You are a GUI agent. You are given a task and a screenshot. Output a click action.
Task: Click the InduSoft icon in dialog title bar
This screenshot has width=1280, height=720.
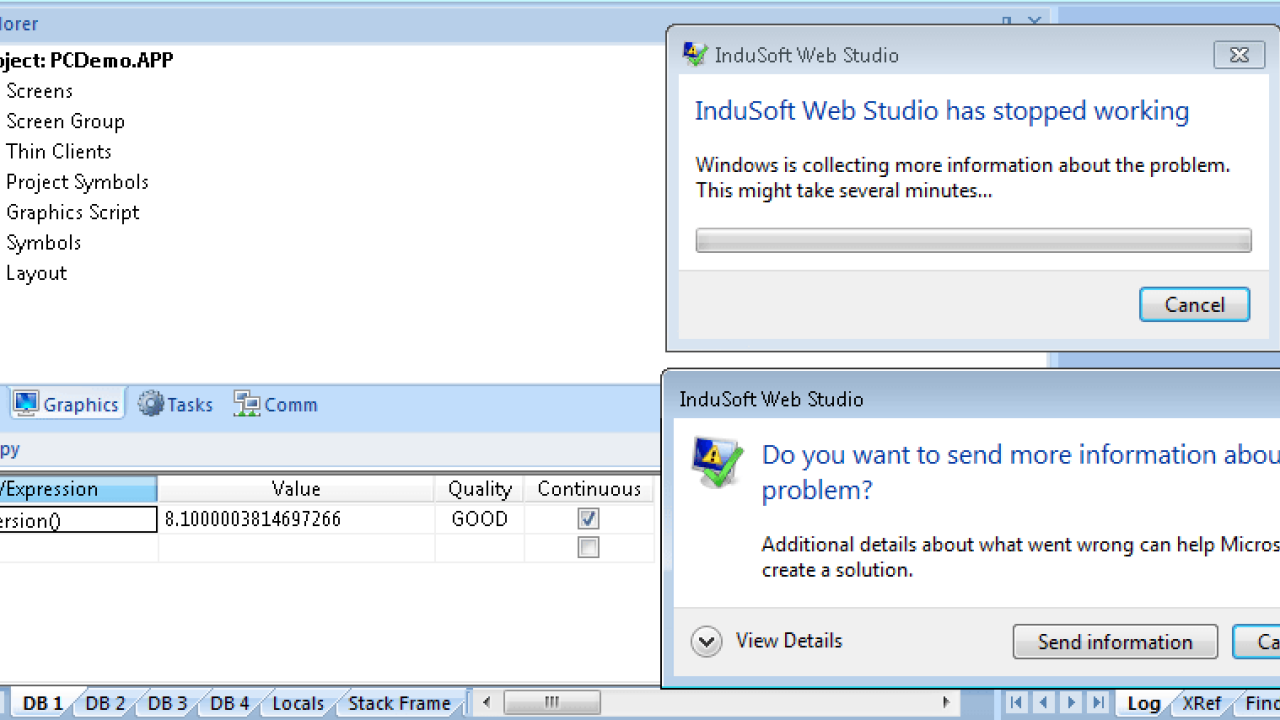695,55
